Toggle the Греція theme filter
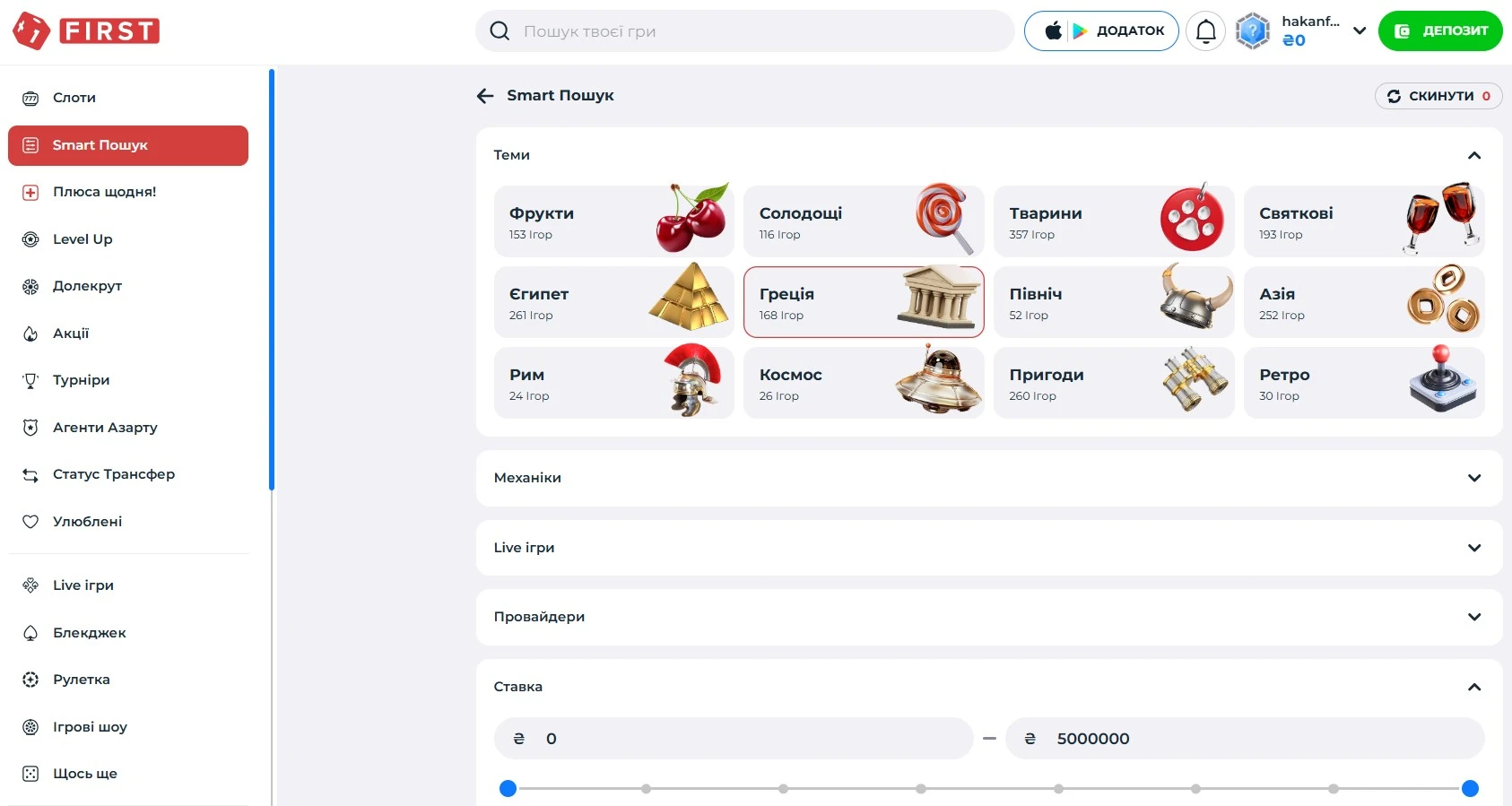 864,302
